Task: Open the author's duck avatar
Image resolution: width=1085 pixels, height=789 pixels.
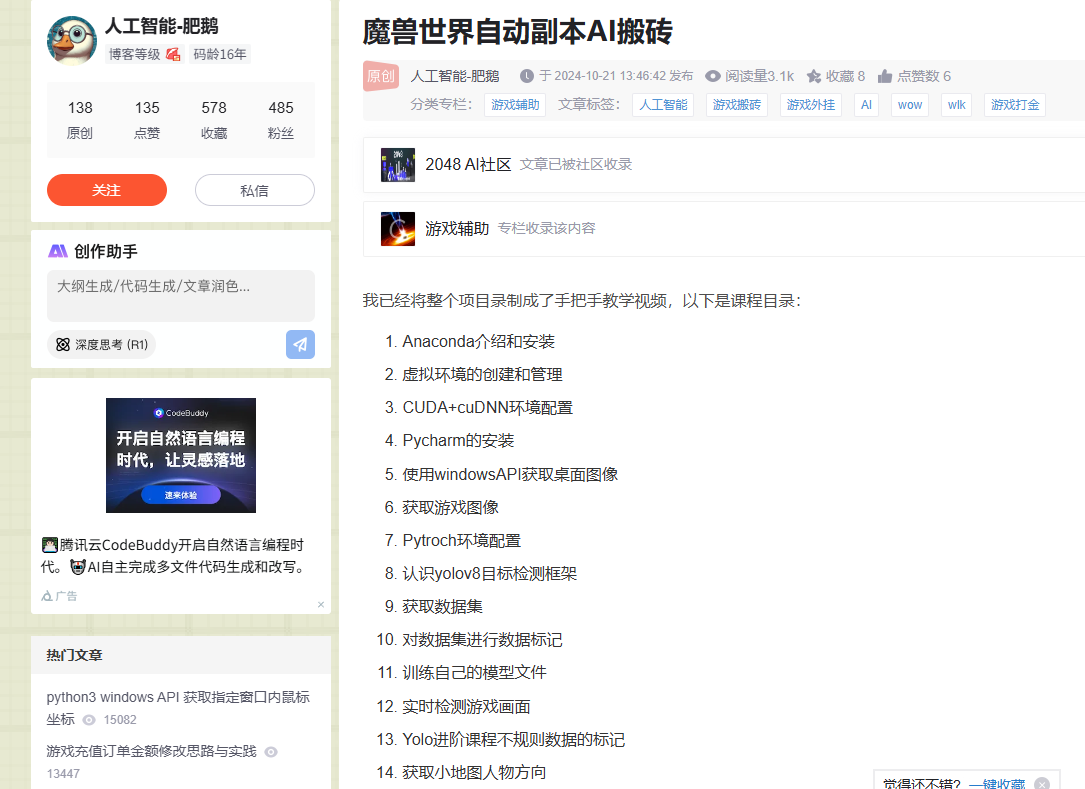Action: pyautogui.click(x=72, y=40)
